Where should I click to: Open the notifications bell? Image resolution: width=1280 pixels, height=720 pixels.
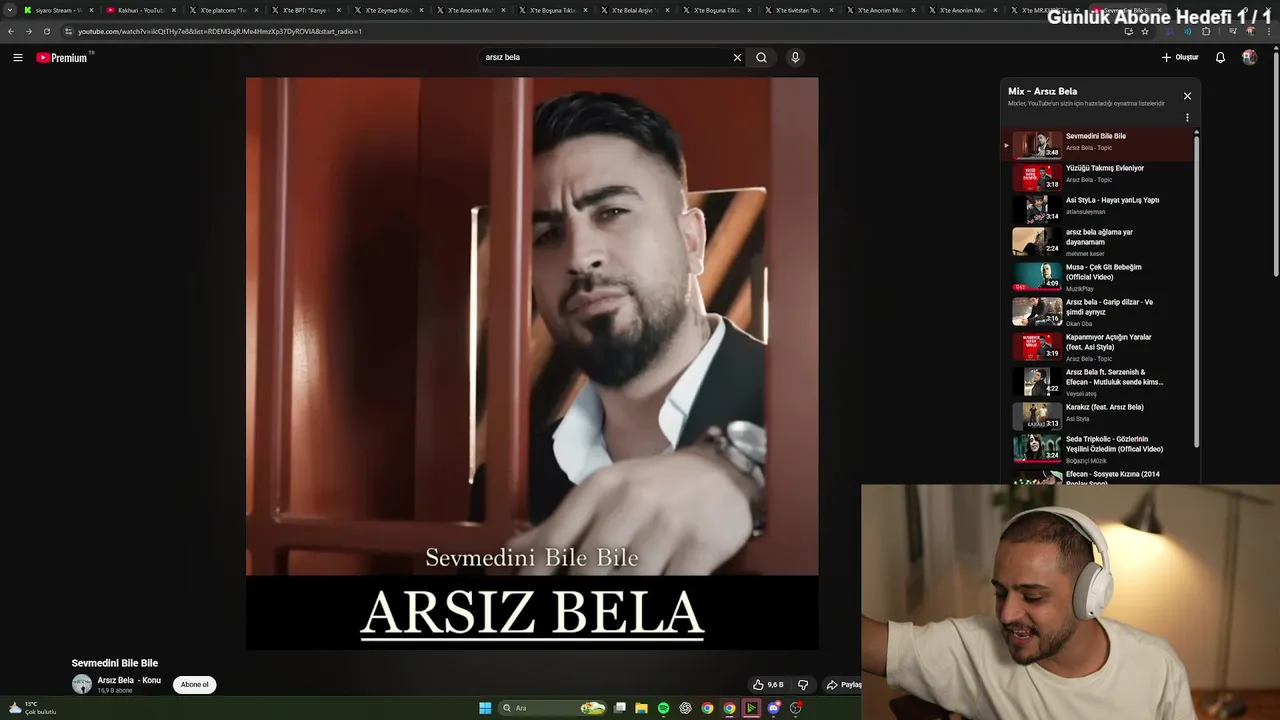1220,58
